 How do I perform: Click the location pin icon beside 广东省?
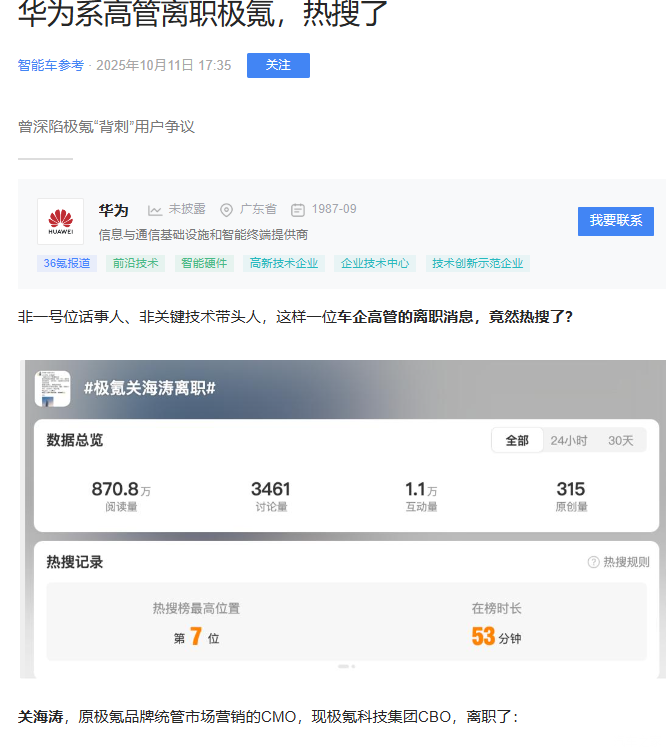(x=226, y=210)
